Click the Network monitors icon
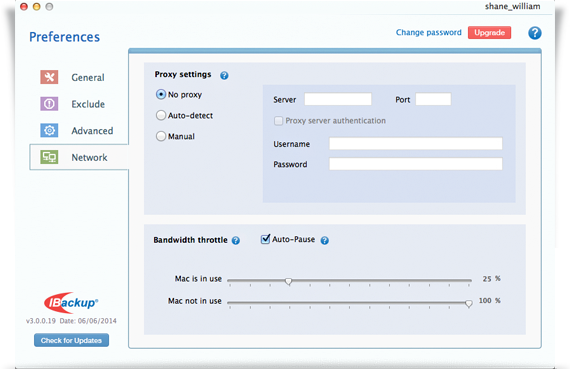Viewport: 570px width, 369px height. tap(49, 157)
